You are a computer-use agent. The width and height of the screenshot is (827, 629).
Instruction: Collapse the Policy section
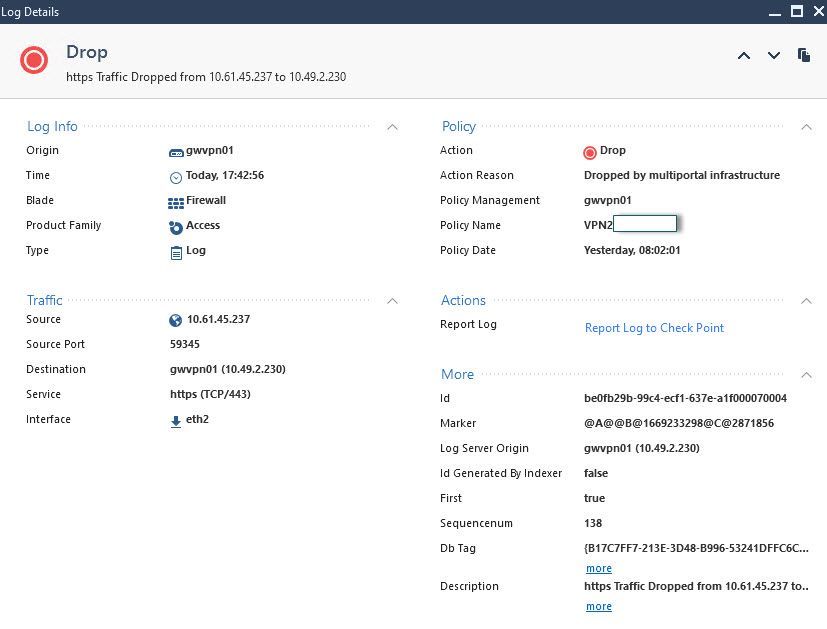[806, 127]
